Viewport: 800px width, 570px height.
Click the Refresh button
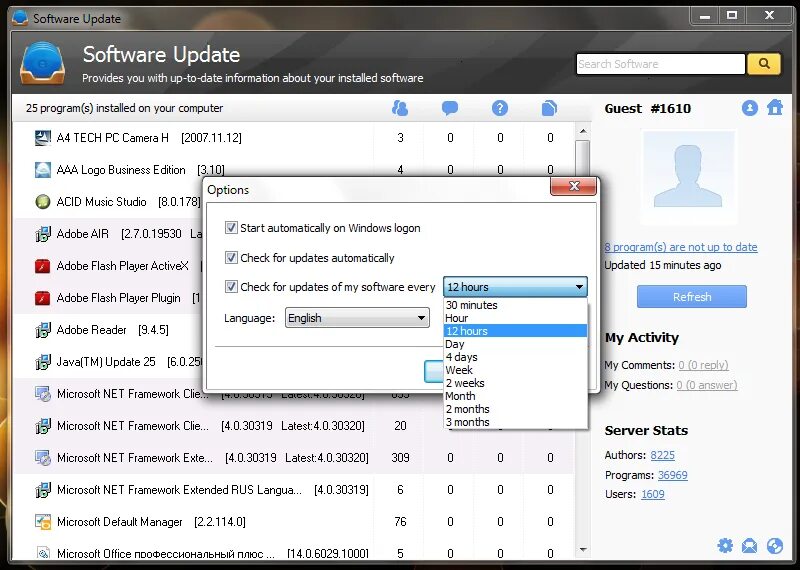click(x=691, y=296)
